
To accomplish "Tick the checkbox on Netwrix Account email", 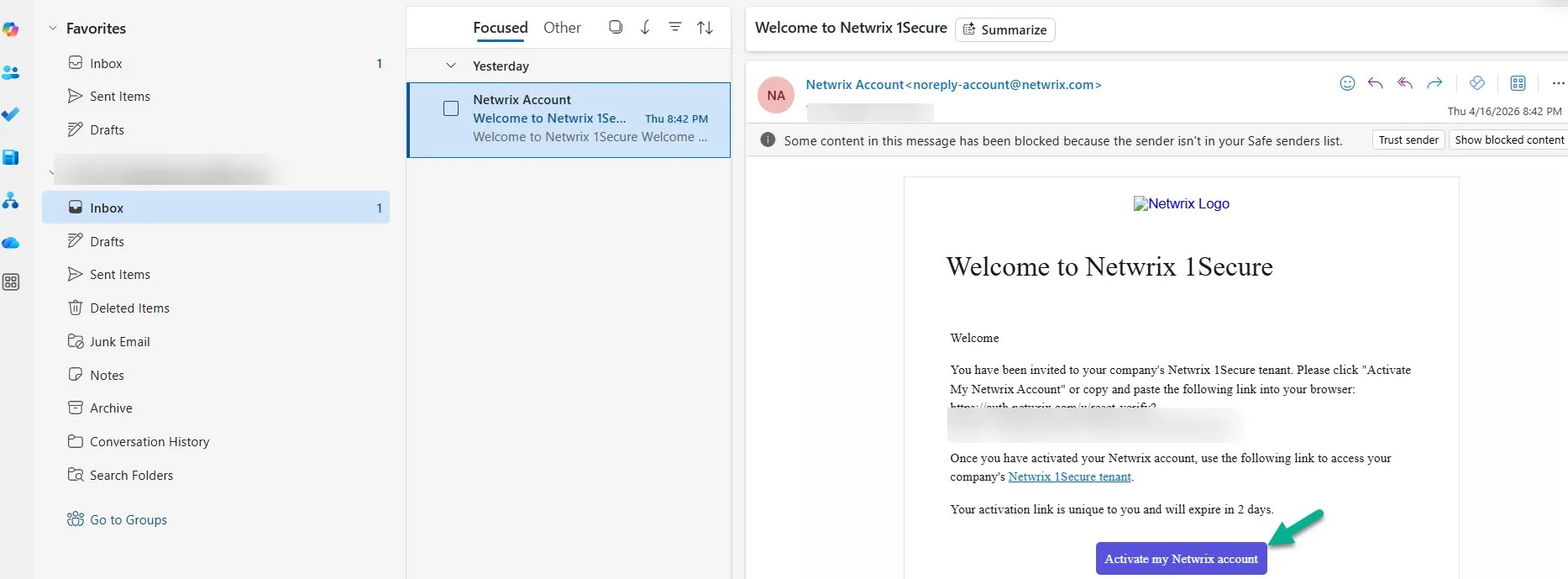I will pos(451,108).
